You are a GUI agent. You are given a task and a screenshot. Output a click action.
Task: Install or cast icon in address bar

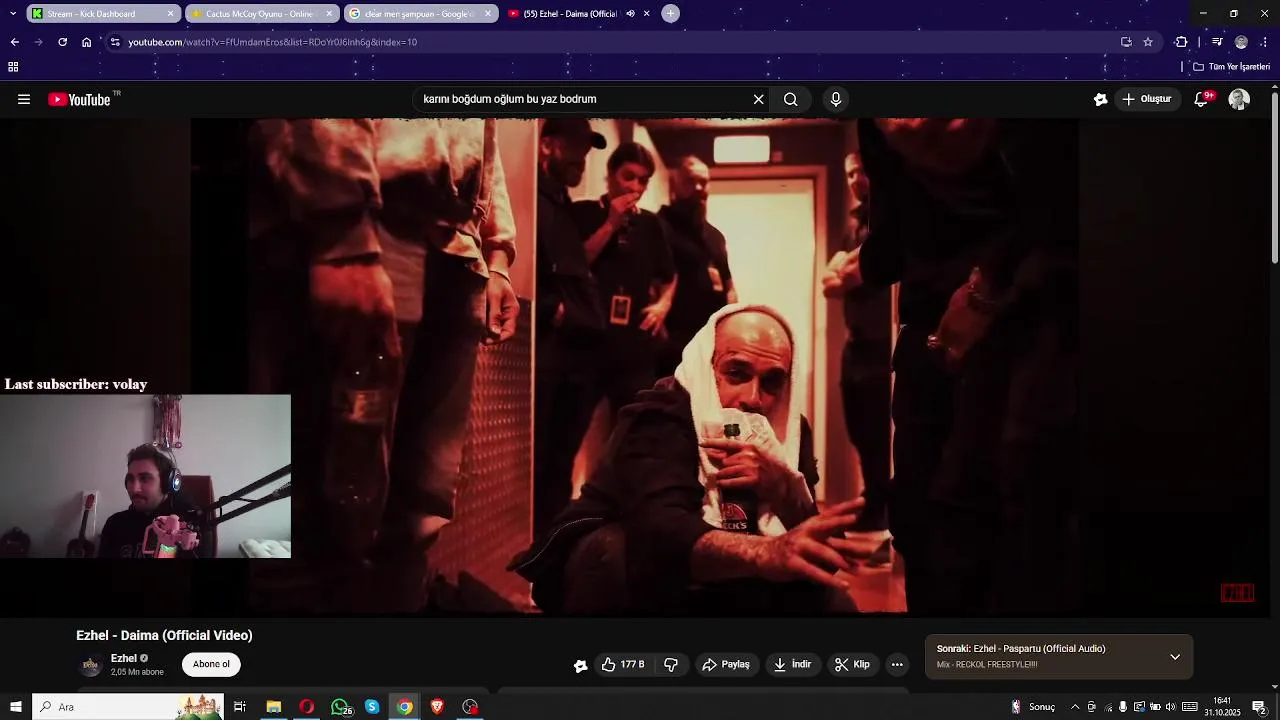[1126, 42]
